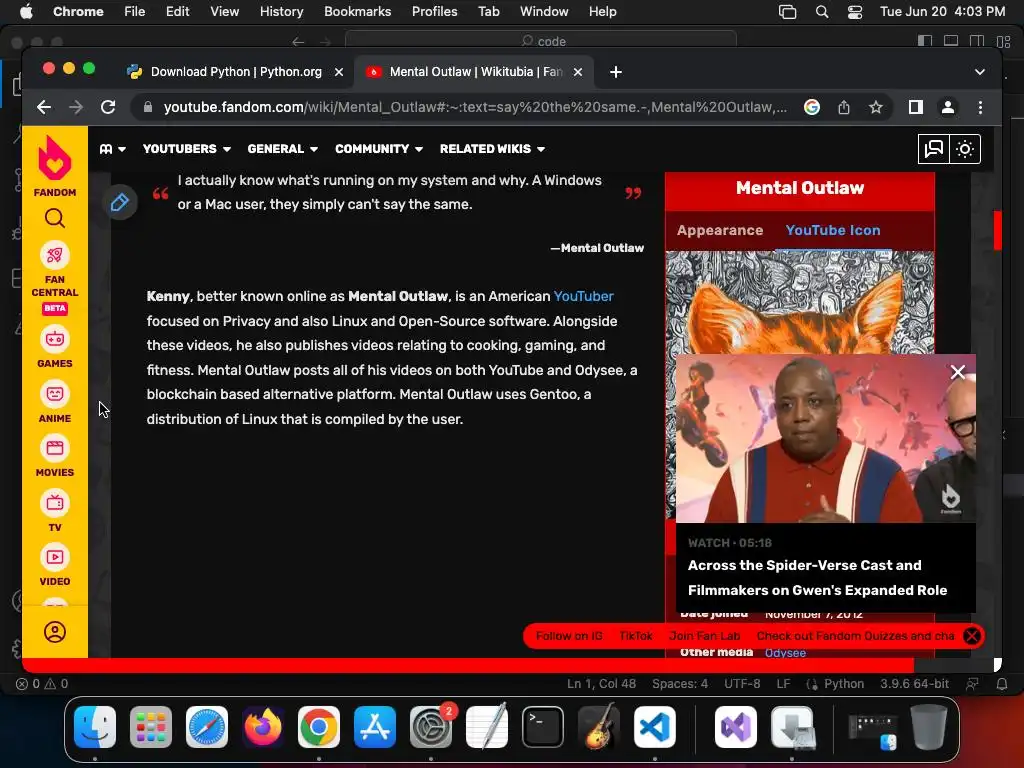Screen dimensions: 1024x768
Task: Click Python language mode in VS Code status bar
Action: coord(843,684)
